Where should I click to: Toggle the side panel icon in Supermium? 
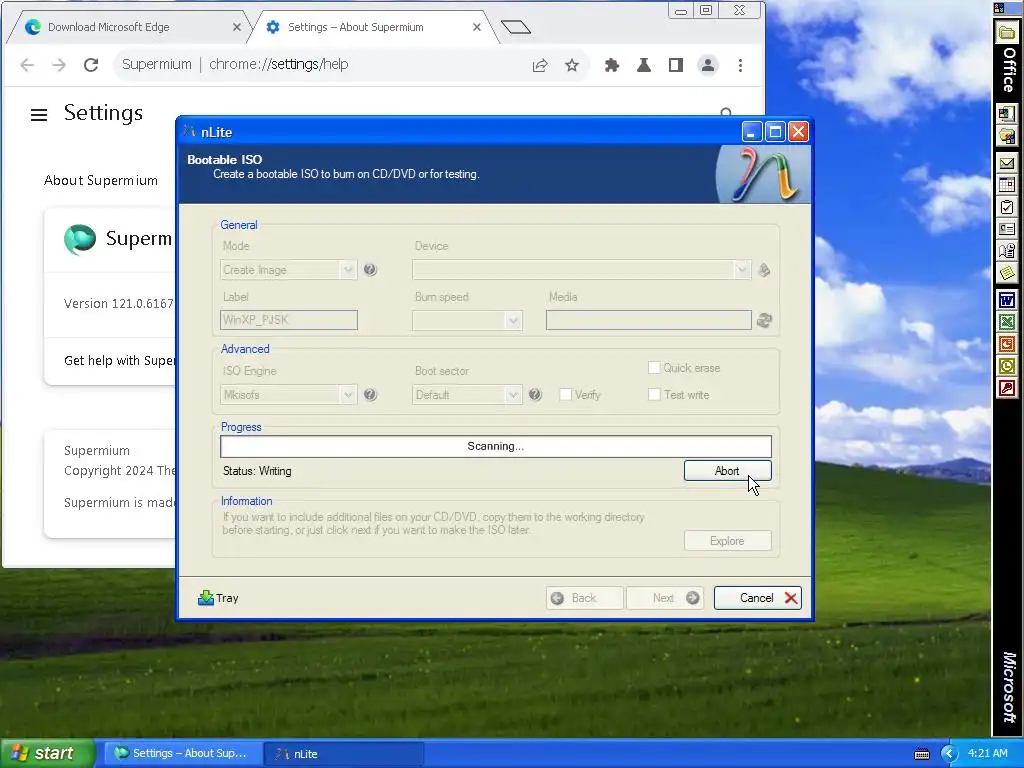(676, 65)
